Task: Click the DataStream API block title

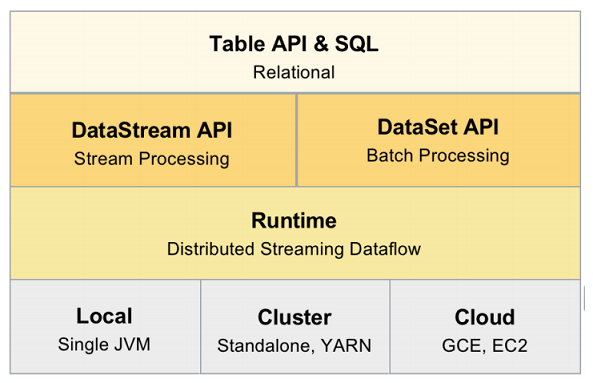Action: 152,130
